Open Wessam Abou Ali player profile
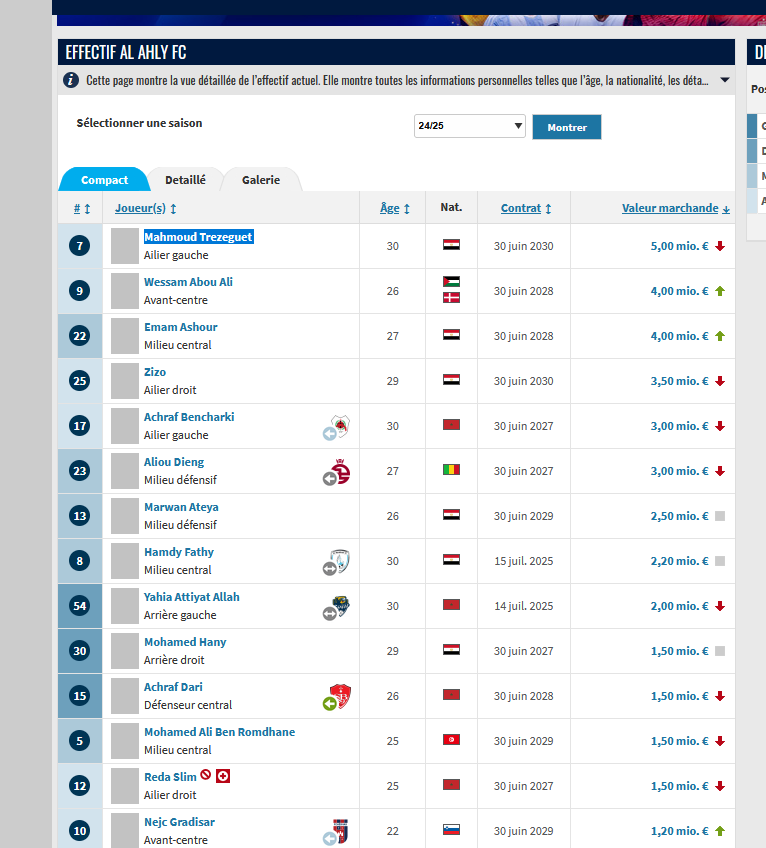766x848 pixels. [x=188, y=282]
